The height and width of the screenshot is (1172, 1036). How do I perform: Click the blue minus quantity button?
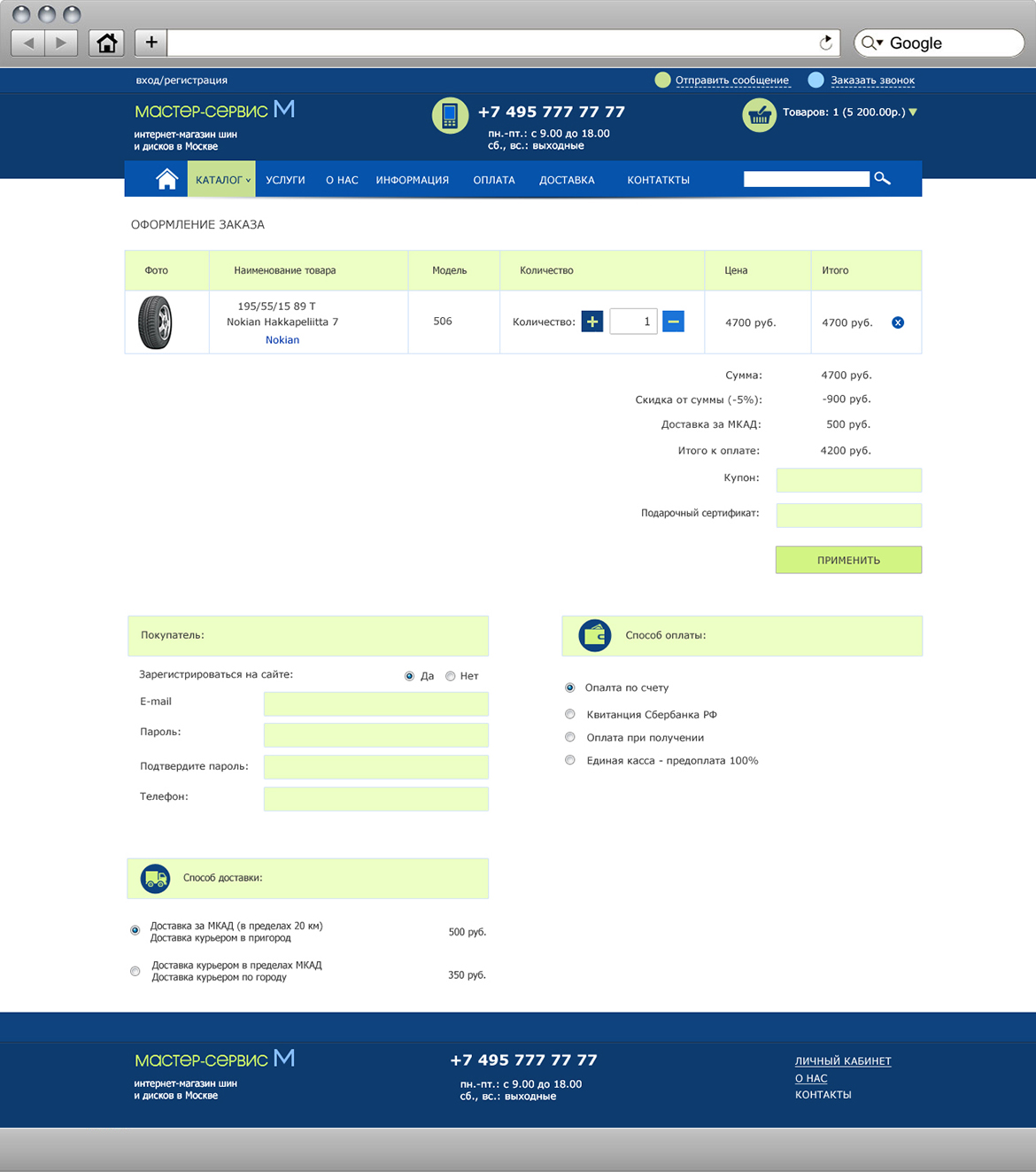pyautogui.click(x=673, y=322)
